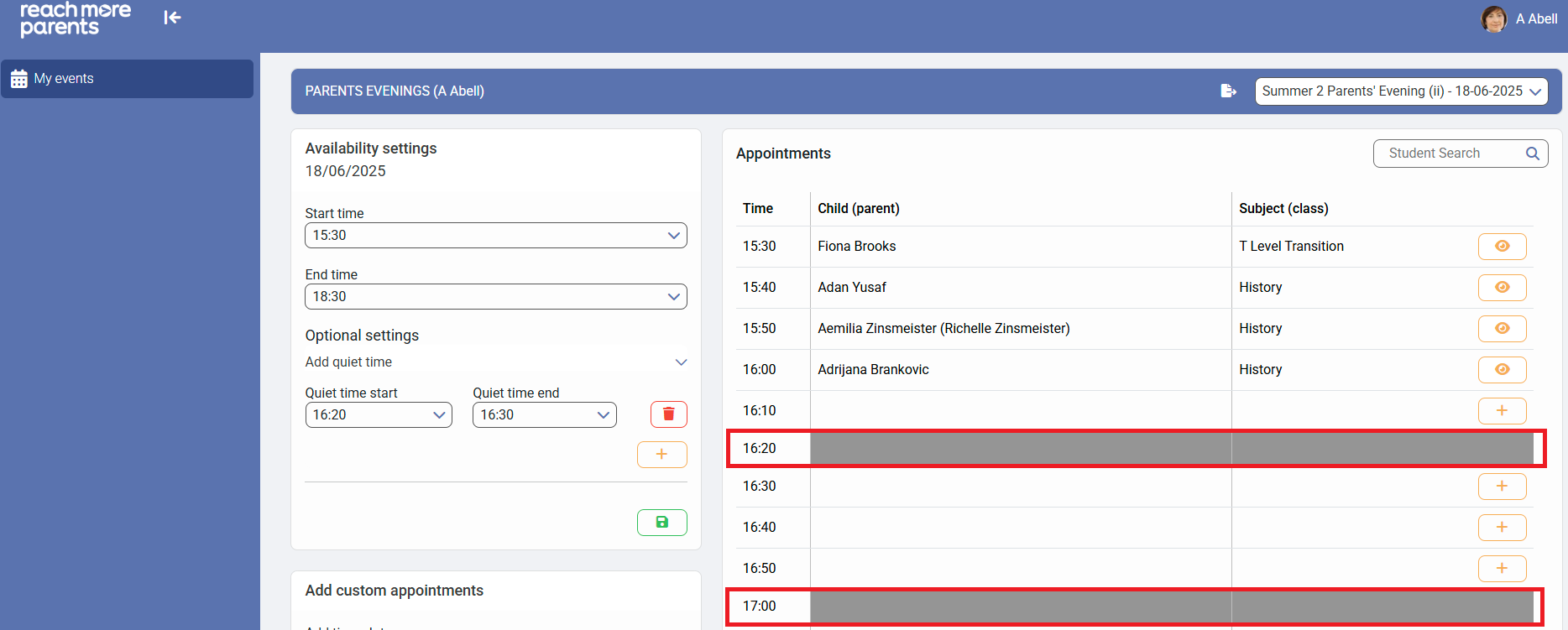The image size is (1568, 630).
Task: Open the Start time dropdown
Action: pos(495,236)
